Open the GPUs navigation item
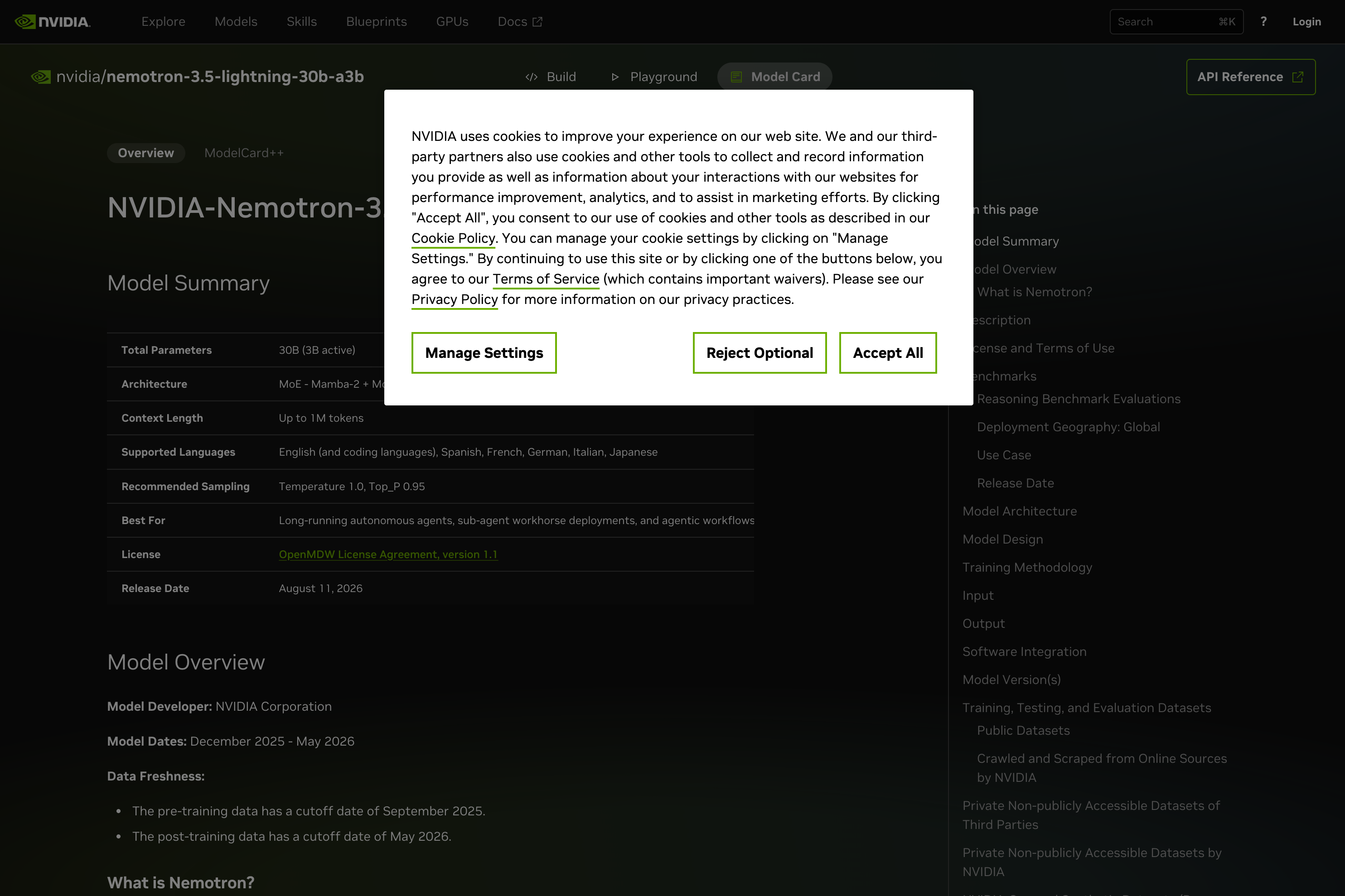This screenshot has height=896, width=1345. point(452,22)
